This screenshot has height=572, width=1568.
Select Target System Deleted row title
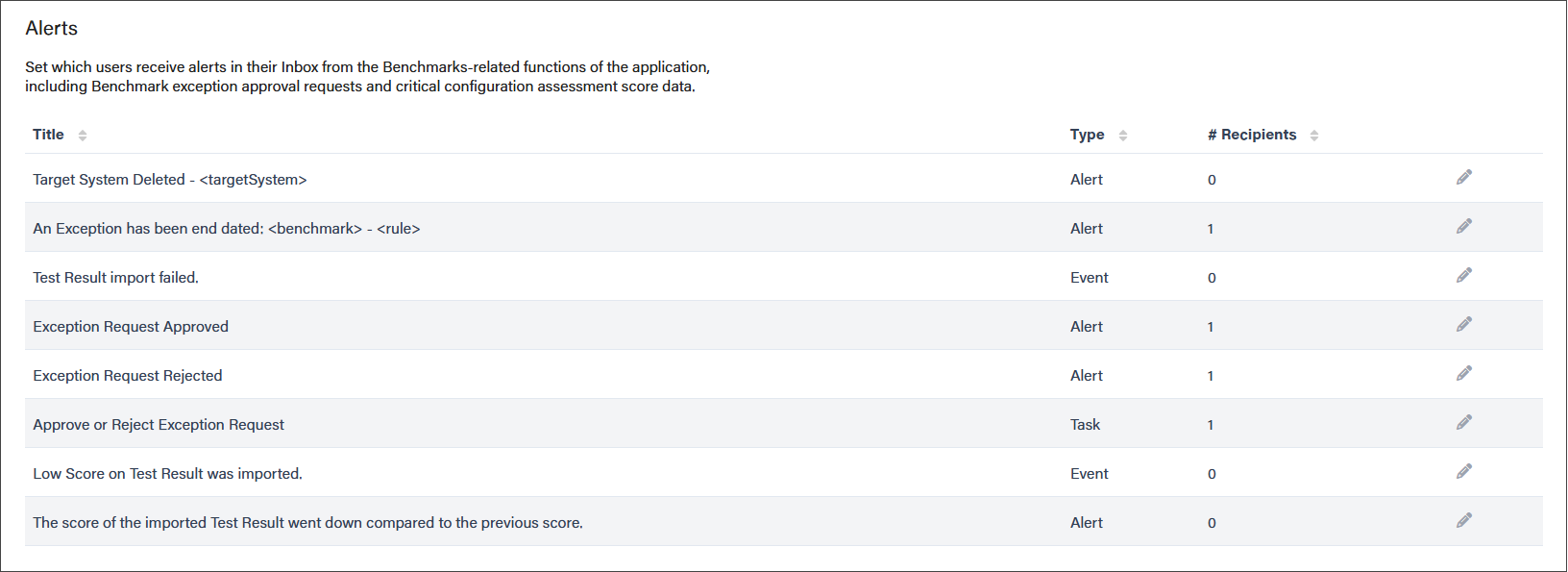coord(170,180)
